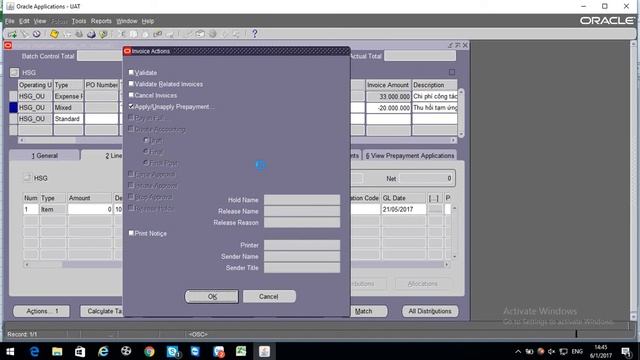Click the Sender Title field
640x360 pixels.
pos(302,268)
